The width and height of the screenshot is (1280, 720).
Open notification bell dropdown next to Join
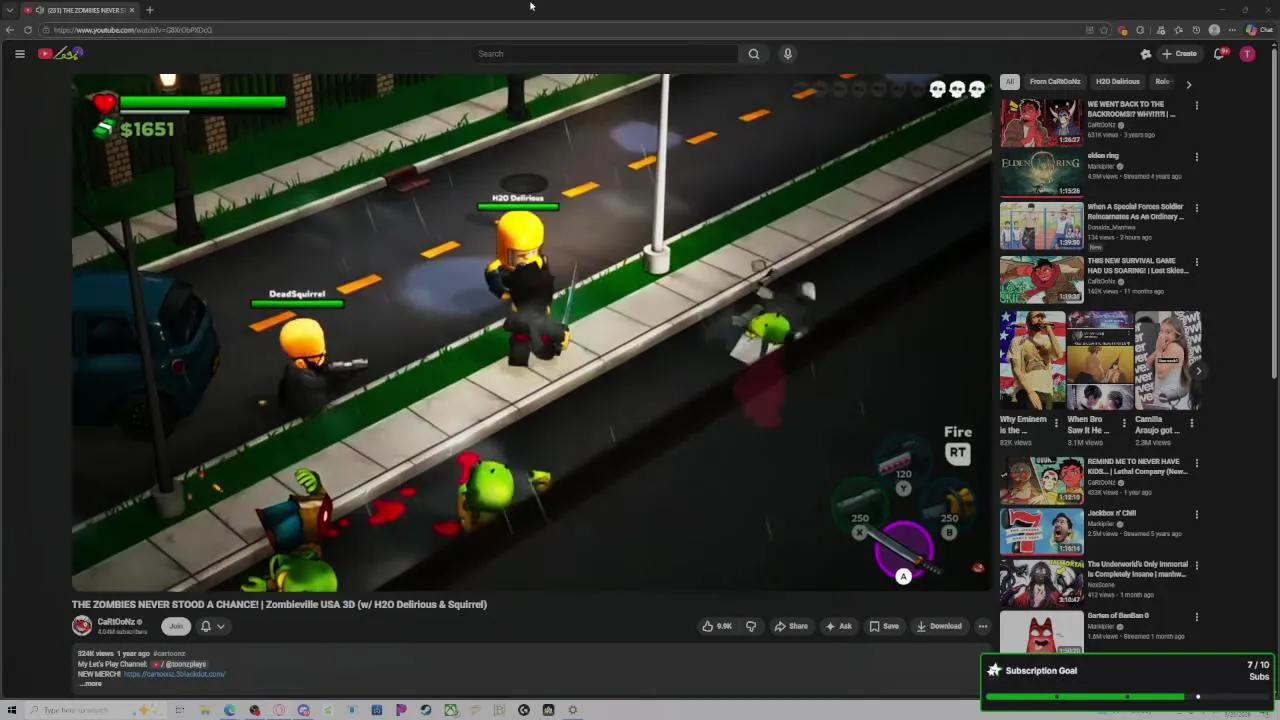click(x=212, y=626)
